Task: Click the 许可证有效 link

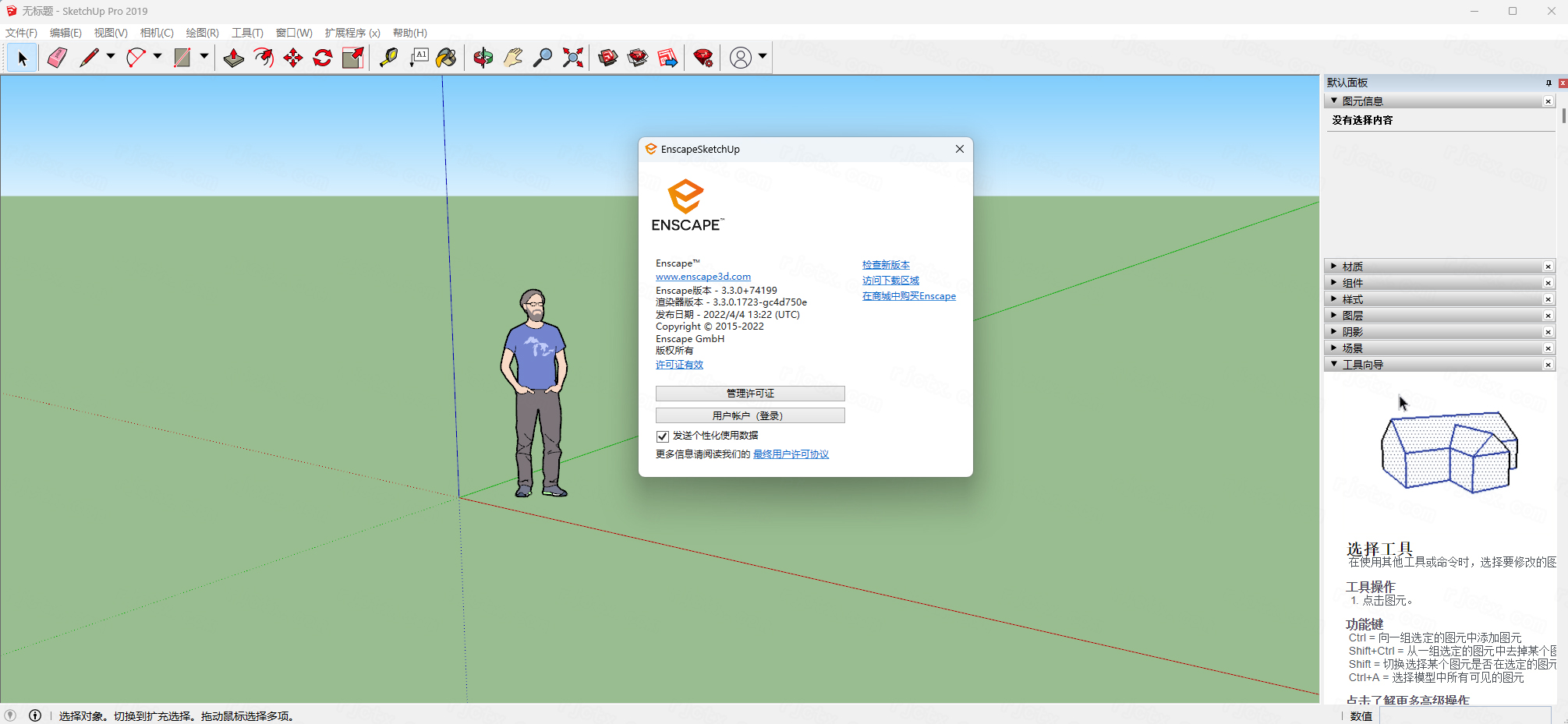Action: point(679,365)
